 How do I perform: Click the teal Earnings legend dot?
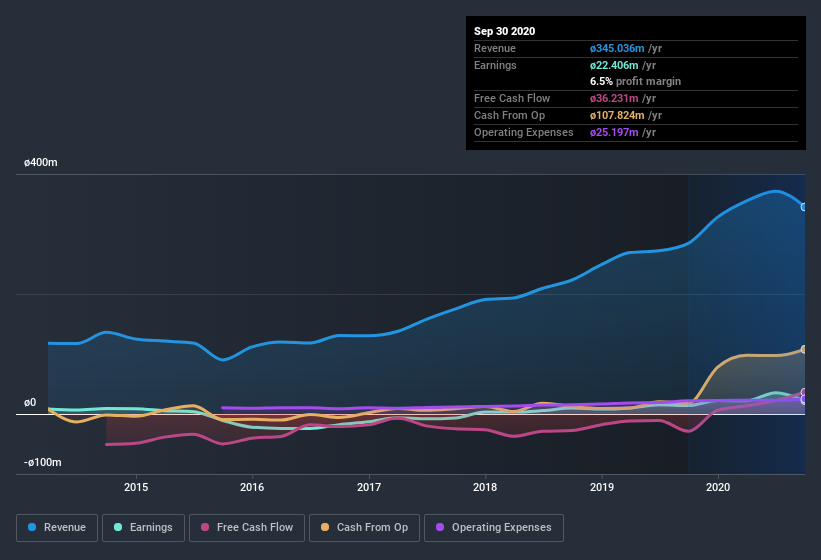(x=118, y=527)
